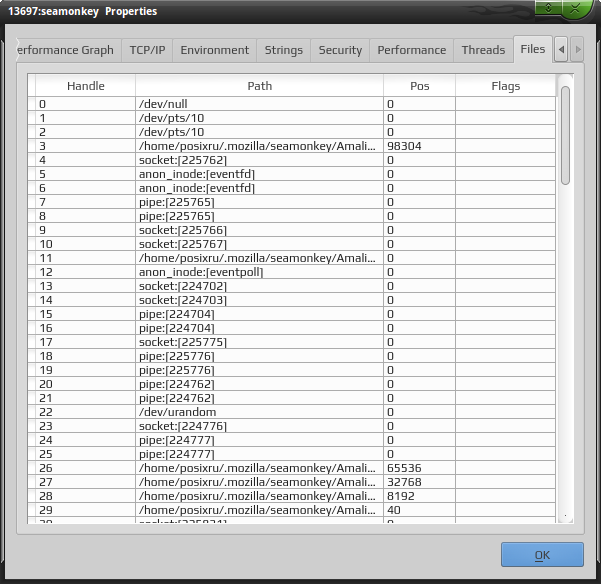This screenshot has width=601, height=584.
Task: Switch to the Threads tab
Action: [483, 50]
